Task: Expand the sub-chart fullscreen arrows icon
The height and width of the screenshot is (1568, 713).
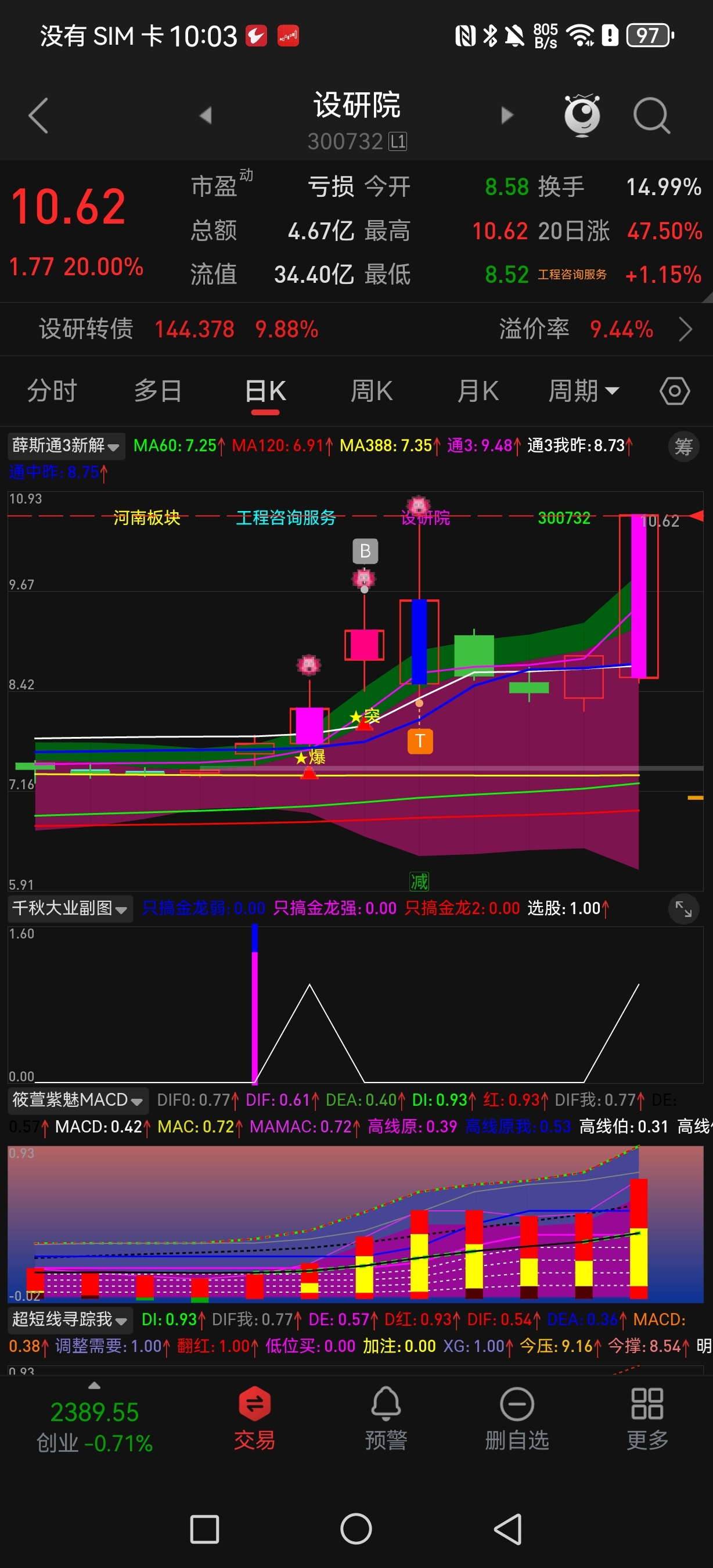Action: [x=684, y=909]
